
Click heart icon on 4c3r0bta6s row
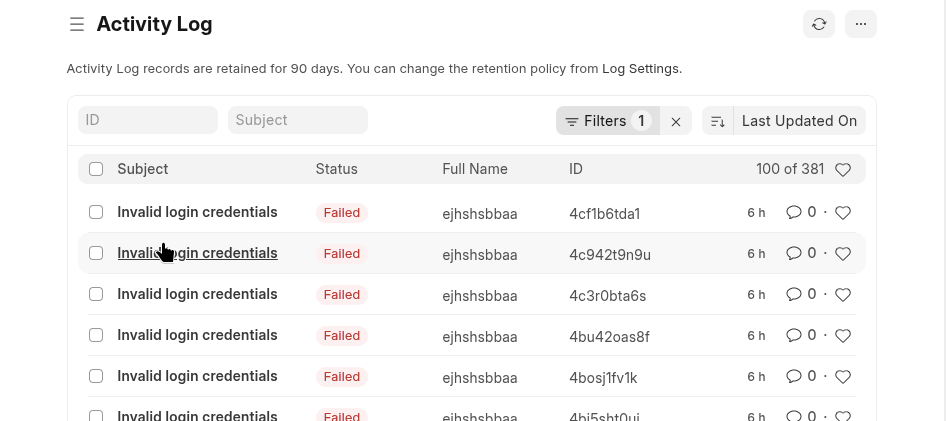[x=843, y=295]
